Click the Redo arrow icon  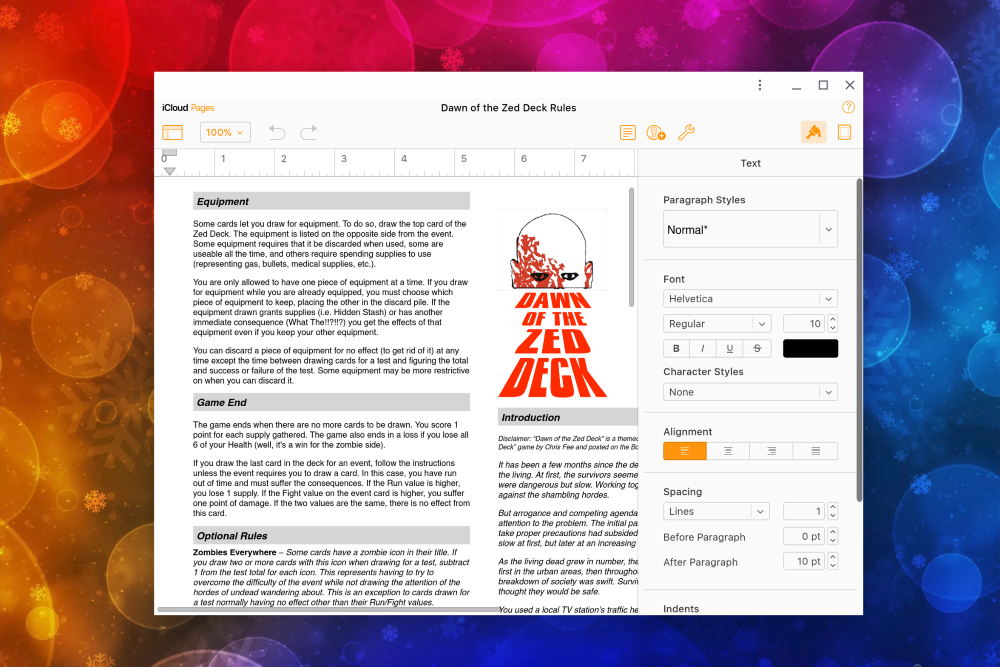tap(308, 131)
